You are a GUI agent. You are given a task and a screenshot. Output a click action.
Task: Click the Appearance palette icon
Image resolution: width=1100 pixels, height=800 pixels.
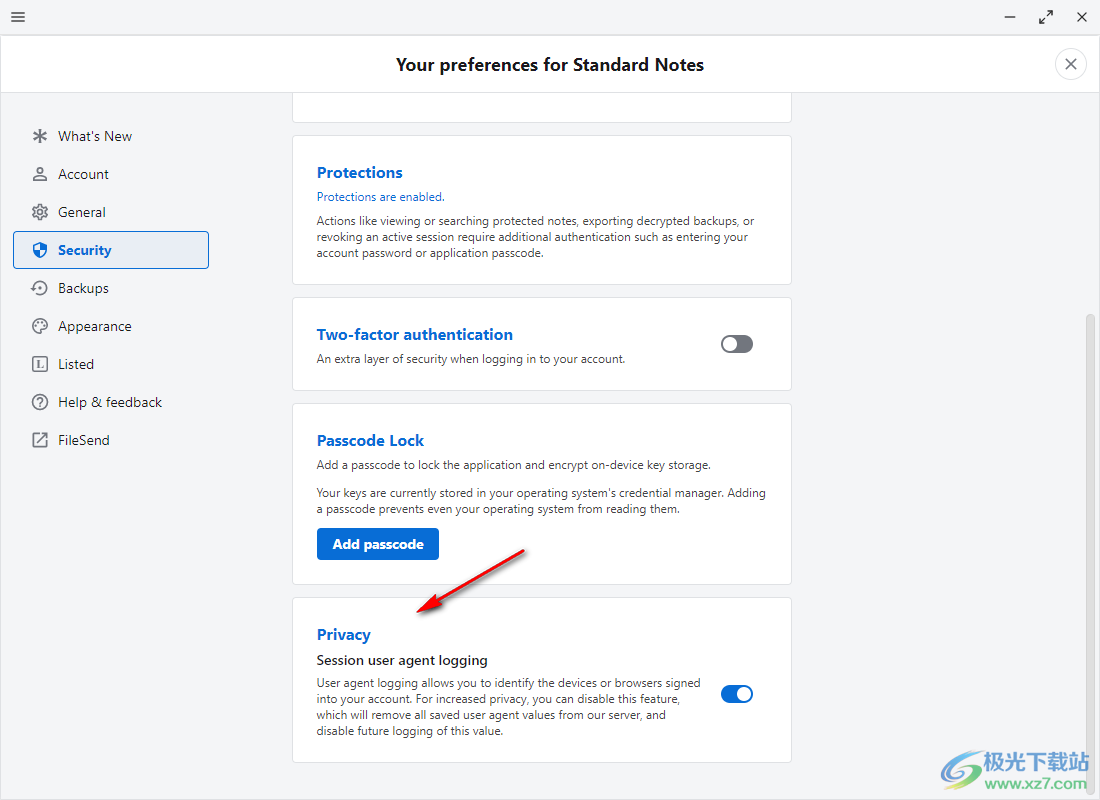[40, 326]
